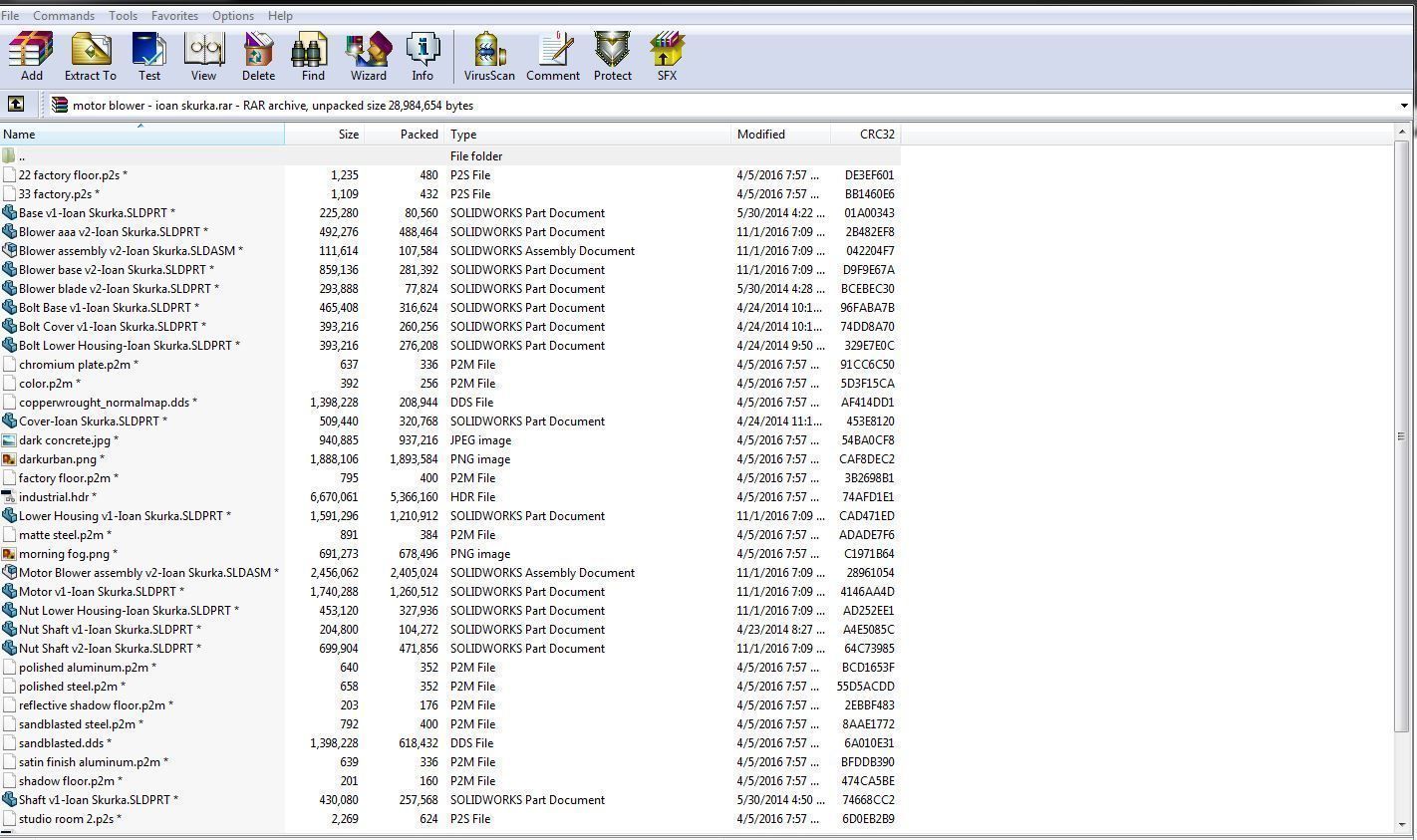This screenshot has height=840, width=1417.
Task: Click the vertical scrollbar thumb
Action: click(x=1402, y=436)
